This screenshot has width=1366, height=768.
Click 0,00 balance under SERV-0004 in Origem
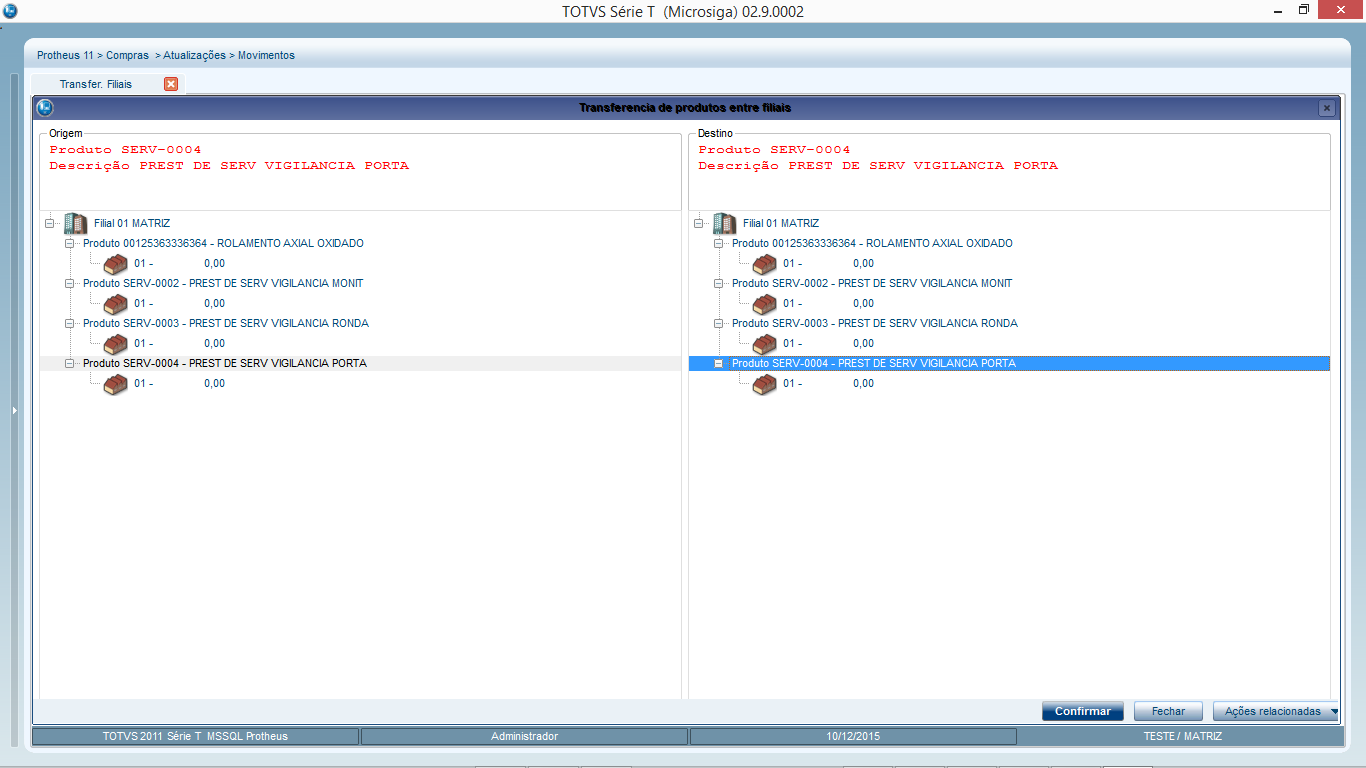[x=214, y=383]
